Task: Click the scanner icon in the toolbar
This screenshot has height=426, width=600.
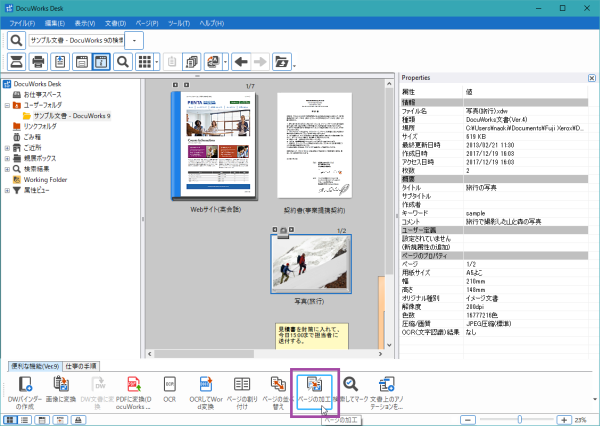Action: [x=16, y=62]
